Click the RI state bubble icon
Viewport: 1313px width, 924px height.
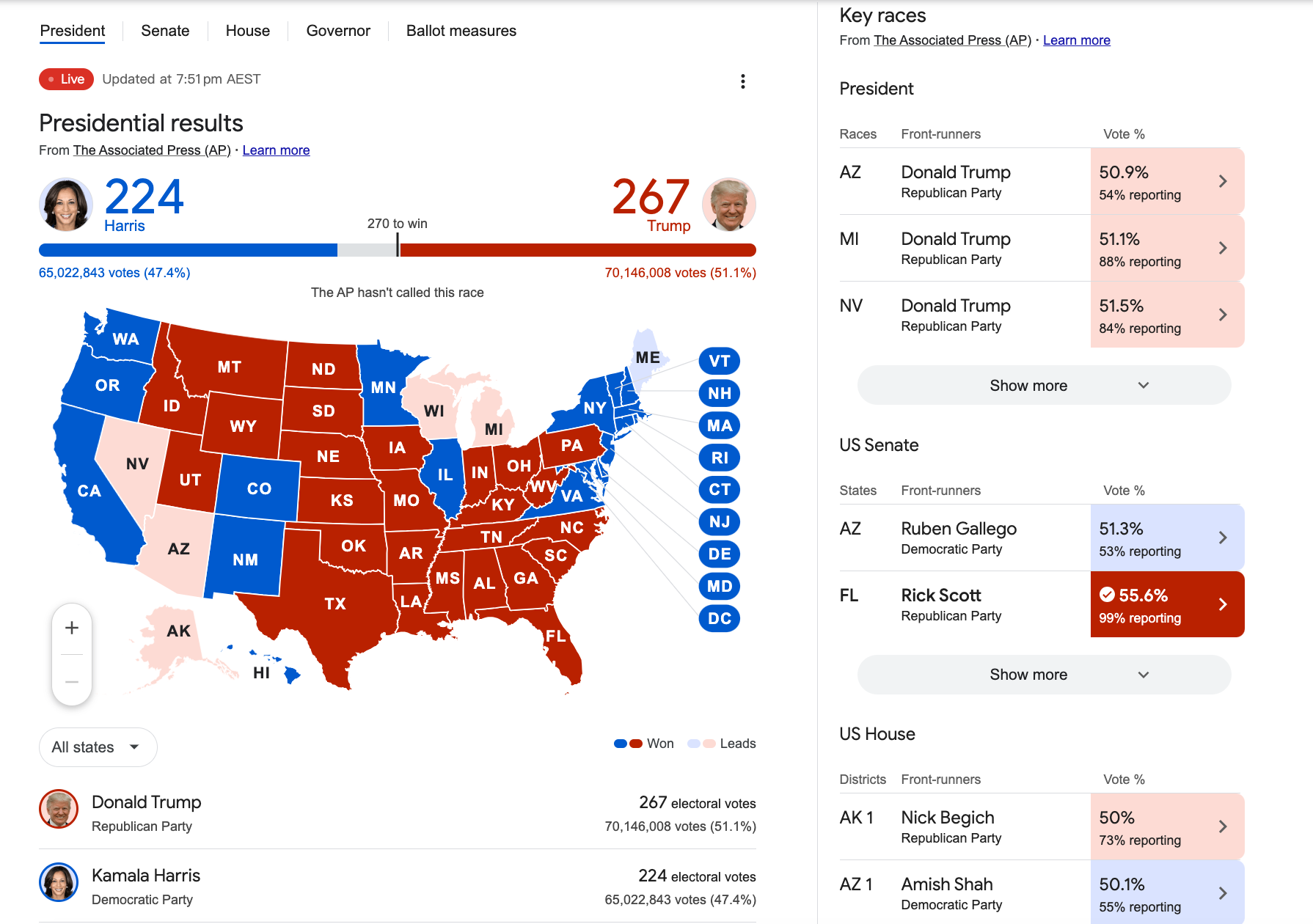720,458
